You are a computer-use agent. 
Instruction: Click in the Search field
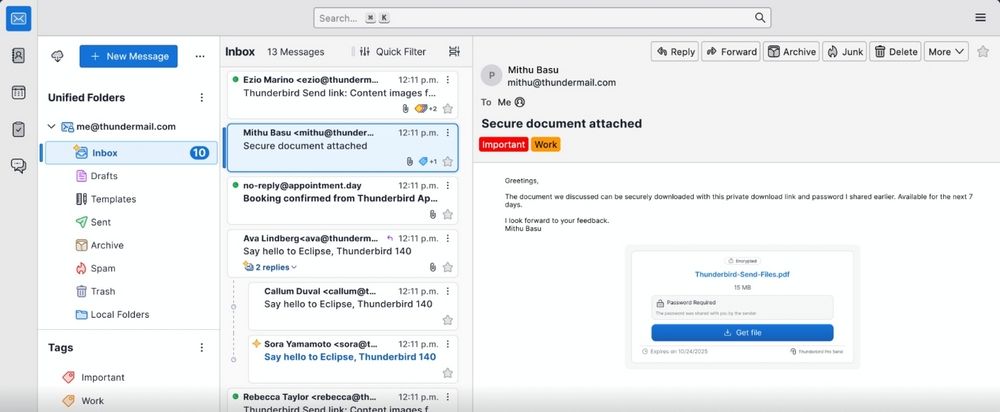pos(542,18)
